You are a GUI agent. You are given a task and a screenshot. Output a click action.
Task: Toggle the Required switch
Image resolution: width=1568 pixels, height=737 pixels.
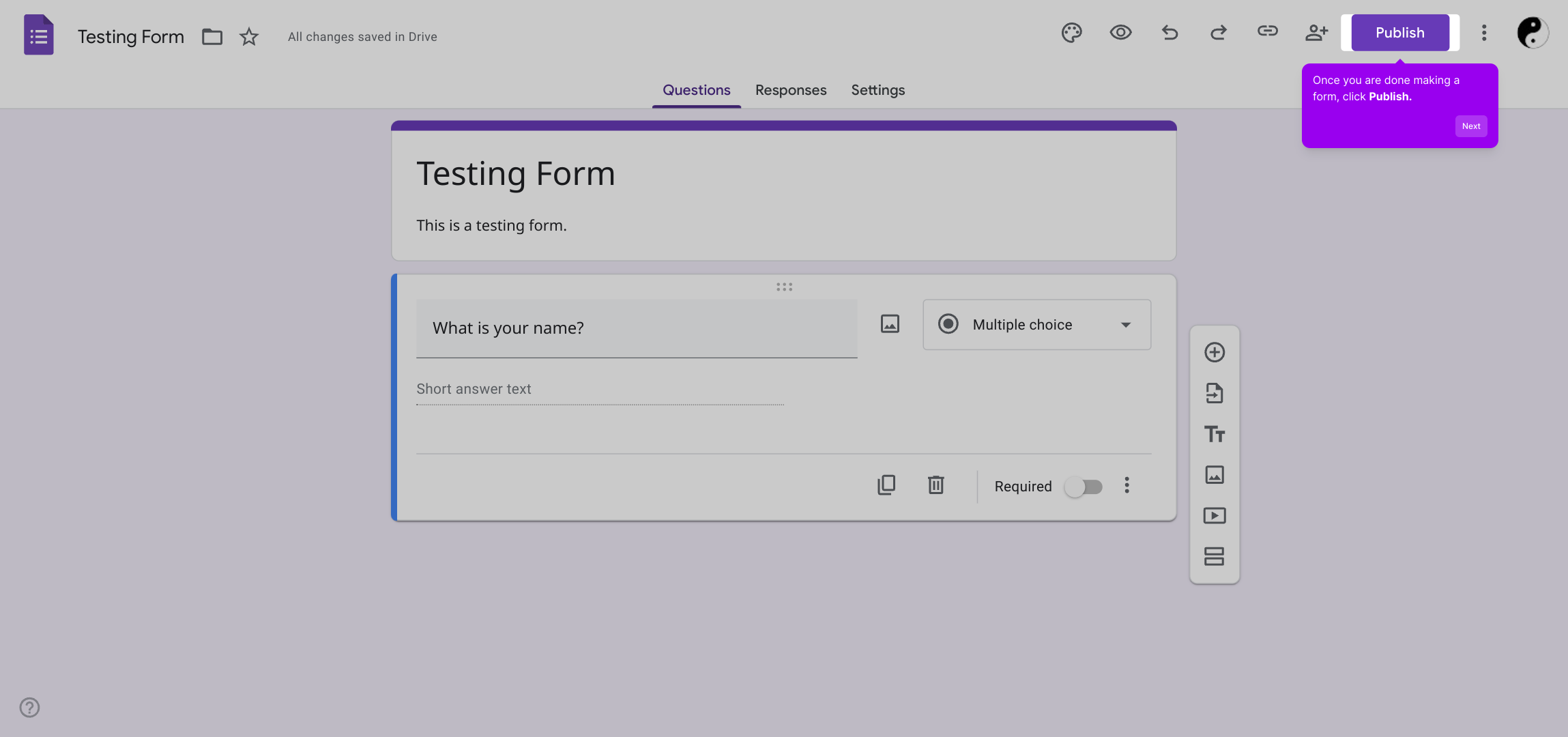[1084, 487]
